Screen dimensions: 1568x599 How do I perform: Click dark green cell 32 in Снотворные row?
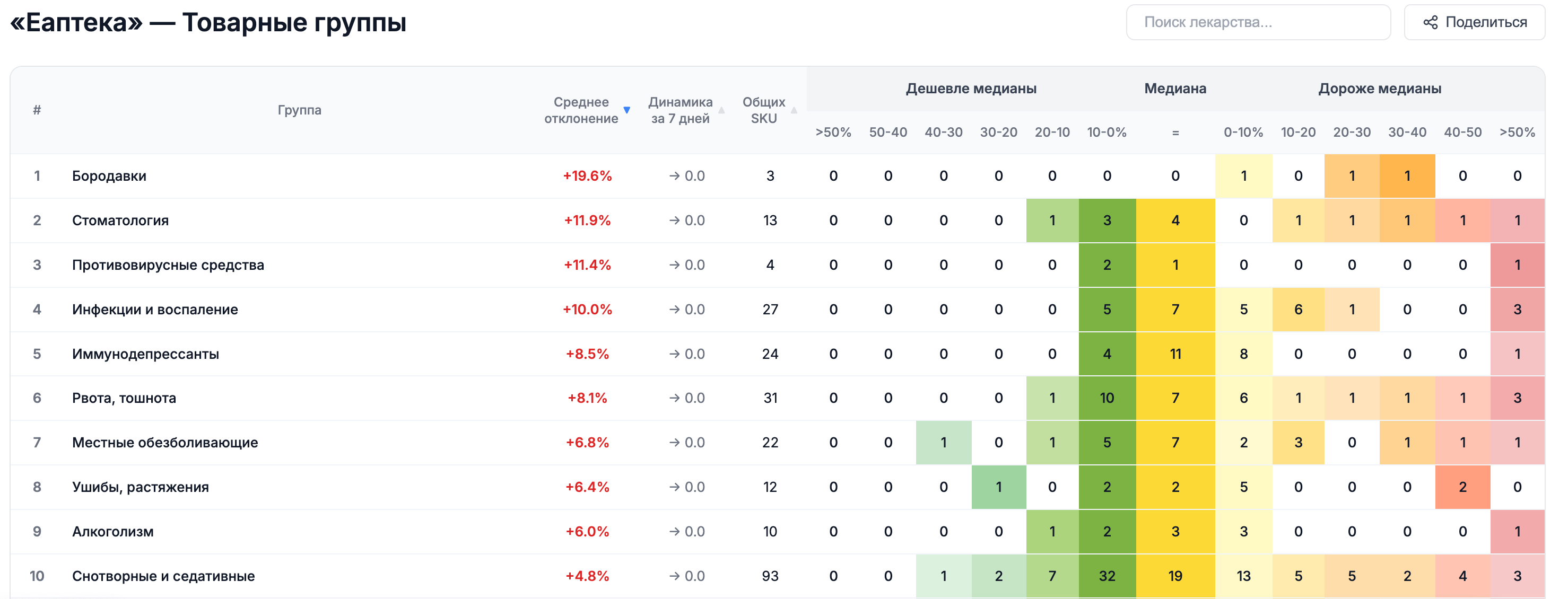(x=1107, y=576)
